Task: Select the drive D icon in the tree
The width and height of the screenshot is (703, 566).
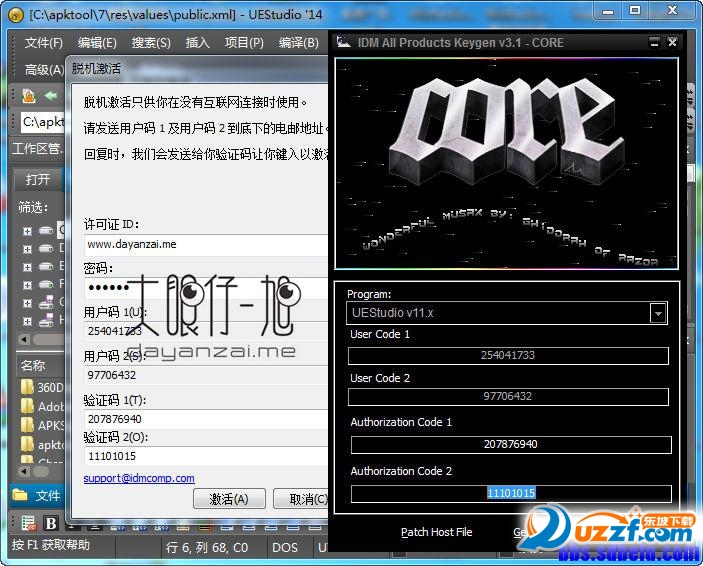Action: [x=46, y=248]
